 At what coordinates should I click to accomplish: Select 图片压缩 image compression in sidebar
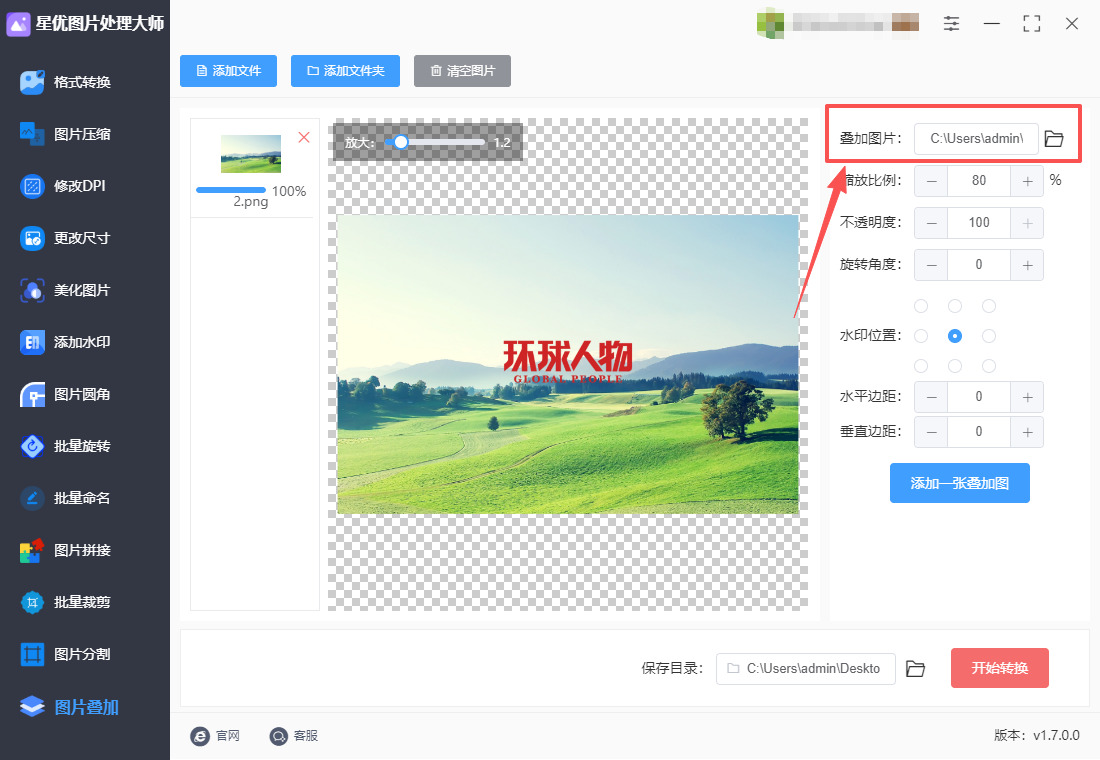(66, 134)
